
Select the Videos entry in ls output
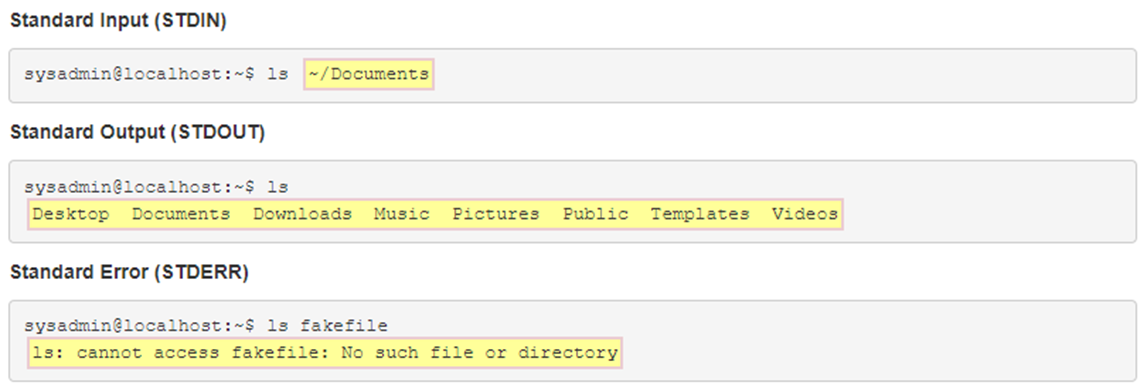click(805, 214)
